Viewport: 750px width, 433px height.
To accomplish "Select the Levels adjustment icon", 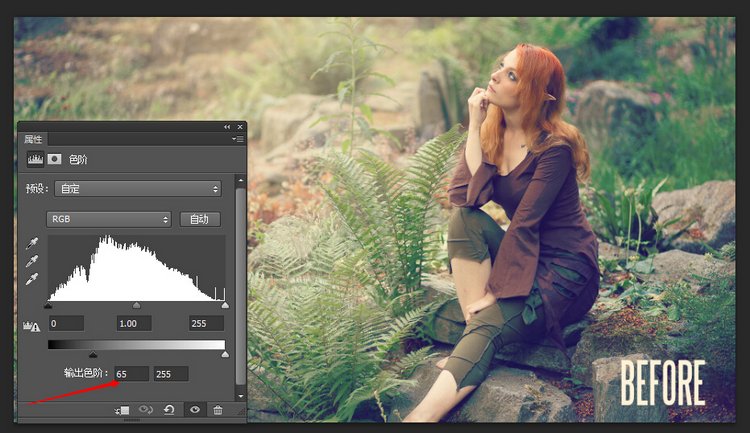I will 35,159.
